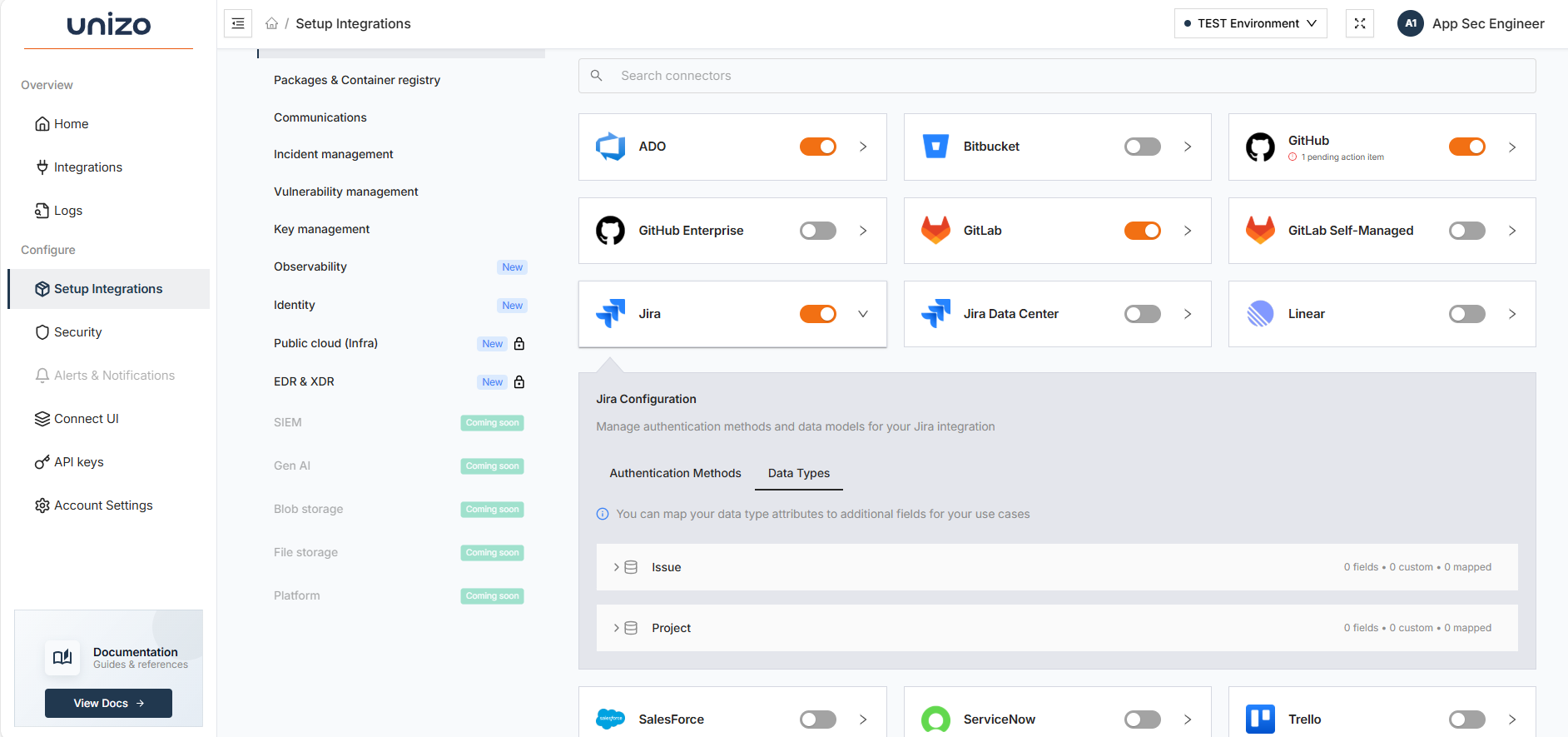
Task: Click the GitLab connector logo
Action: click(x=935, y=231)
